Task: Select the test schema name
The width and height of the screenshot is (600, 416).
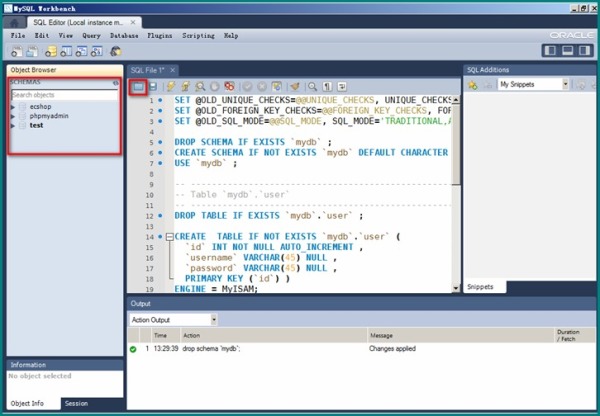Action: pyautogui.click(x=36, y=126)
